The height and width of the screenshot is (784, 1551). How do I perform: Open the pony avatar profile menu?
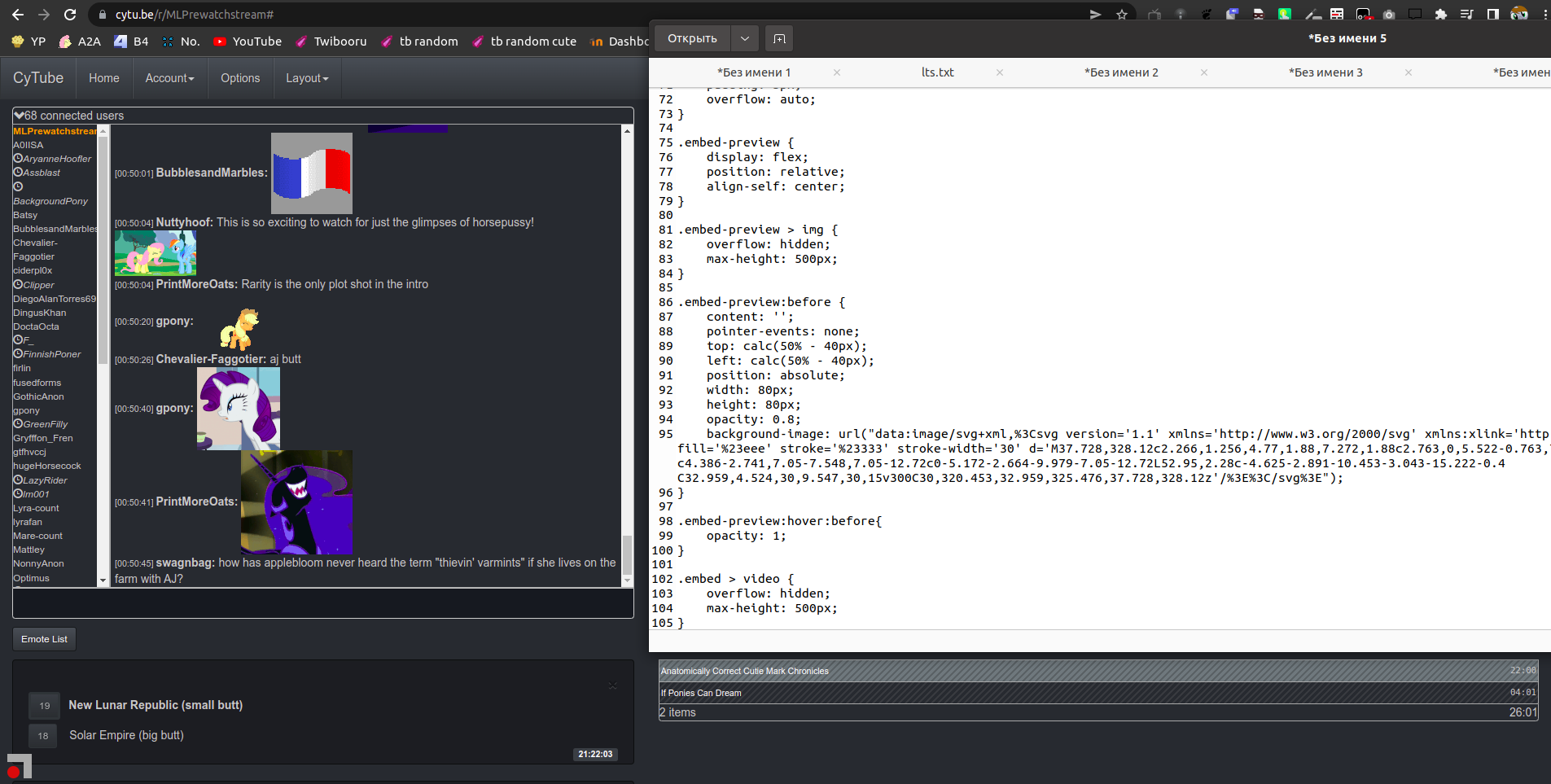[x=1519, y=15]
